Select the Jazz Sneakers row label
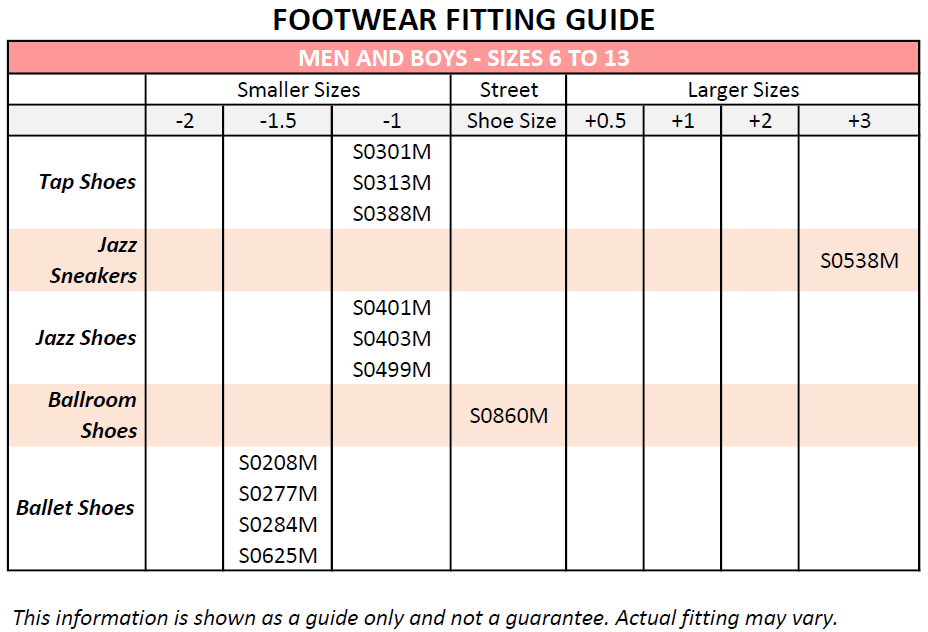The height and width of the screenshot is (632, 928). pos(93,260)
